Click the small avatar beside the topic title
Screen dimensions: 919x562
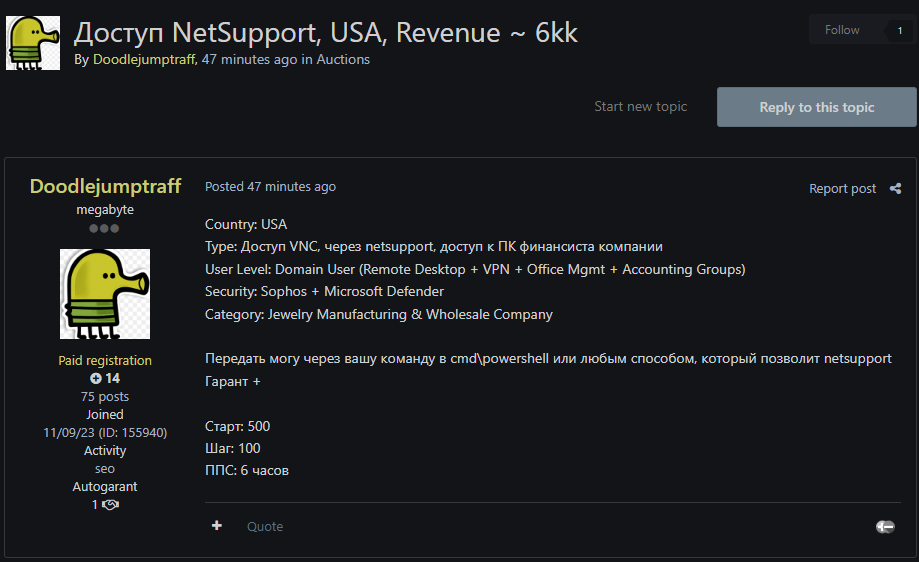point(32,43)
